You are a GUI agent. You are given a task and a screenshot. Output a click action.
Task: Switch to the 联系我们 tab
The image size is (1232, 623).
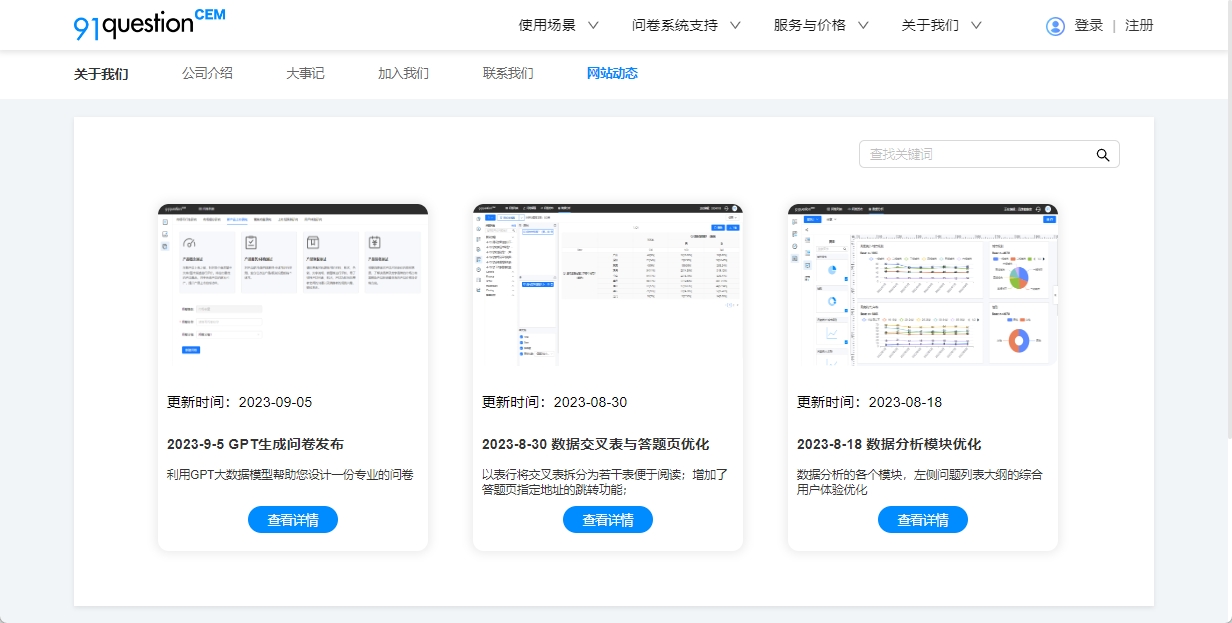click(x=508, y=73)
